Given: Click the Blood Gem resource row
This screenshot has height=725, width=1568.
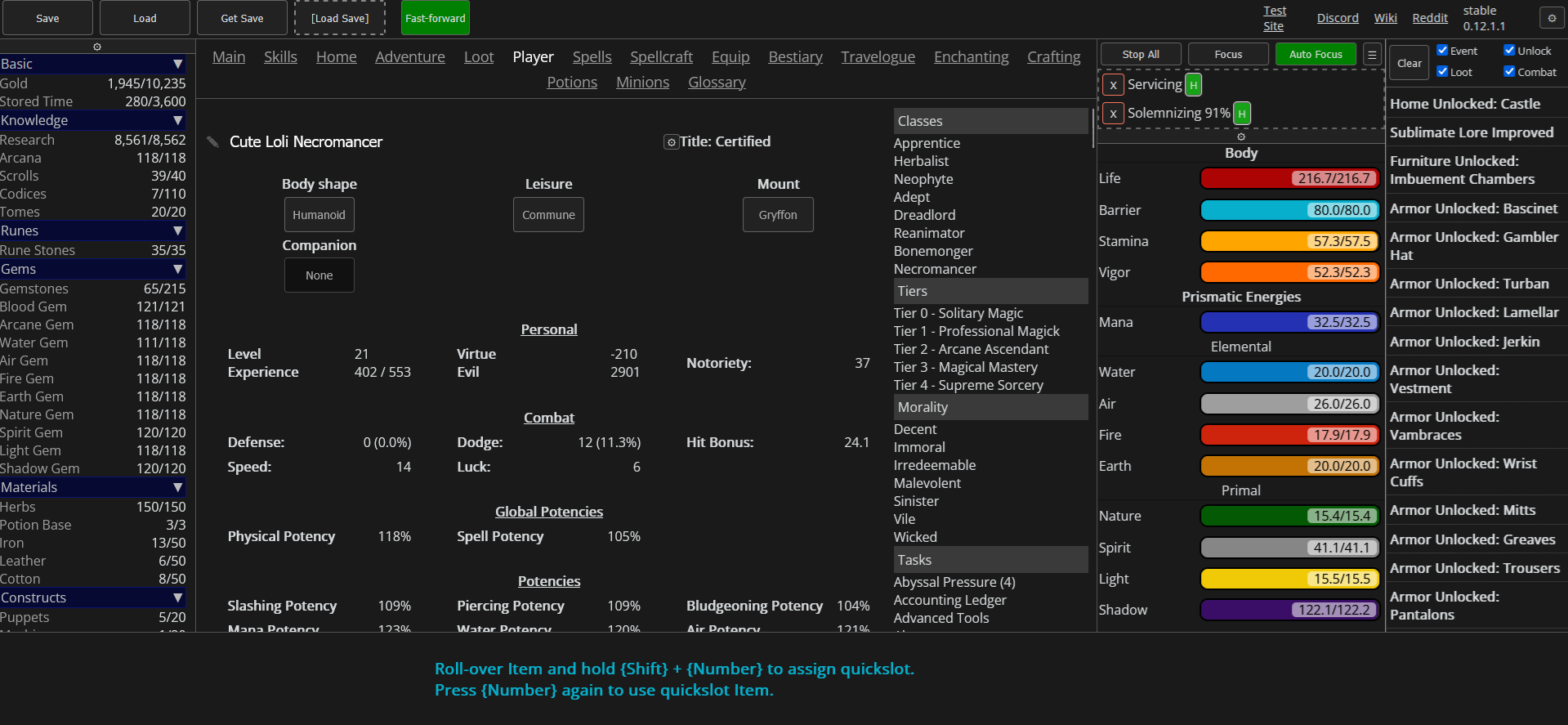Looking at the screenshot, I should click(x=92, y=307).
